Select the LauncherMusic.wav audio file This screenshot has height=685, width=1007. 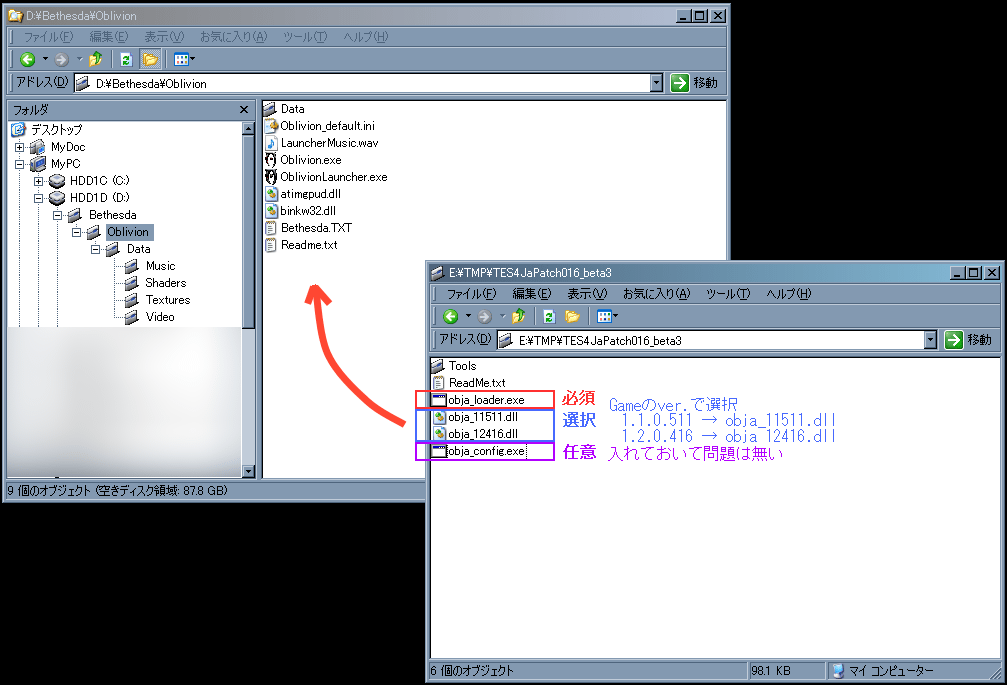click(x=328, y=143)
